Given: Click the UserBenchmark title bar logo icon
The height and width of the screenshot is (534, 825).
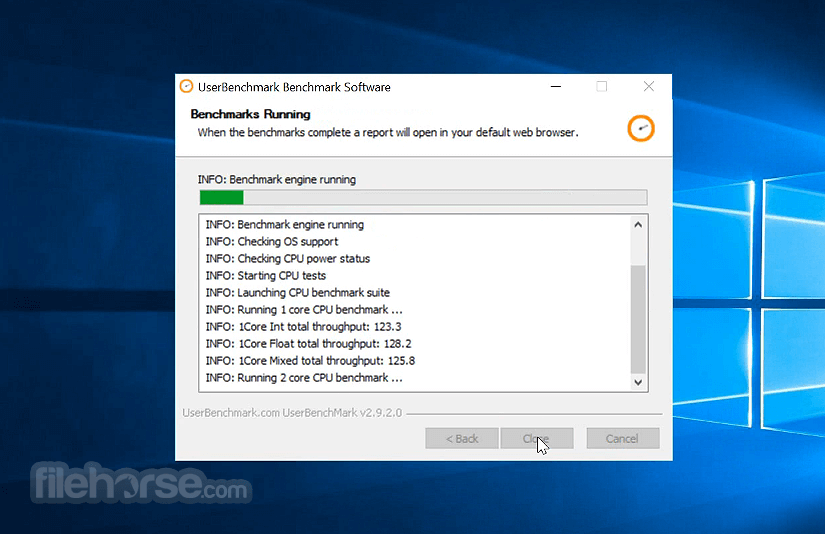Looking at the screenshot, I should pos(186,86).
